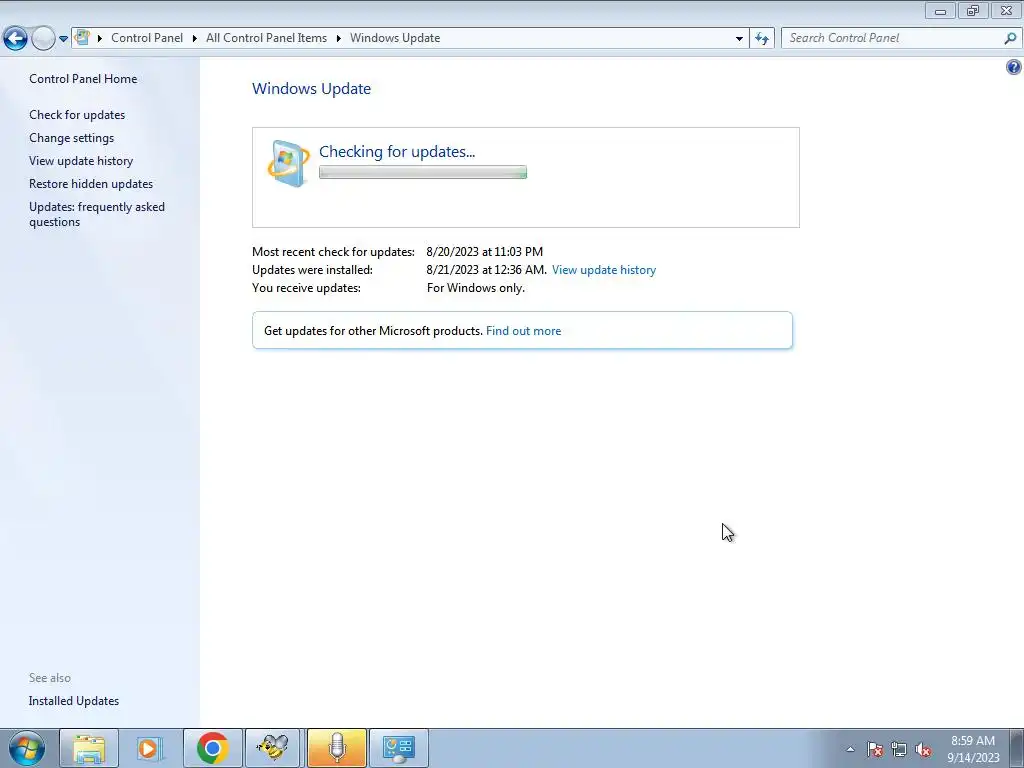Open the recent pages dropdown arrow
This screenshot has height=768, width=1024.
pos(63,39)
